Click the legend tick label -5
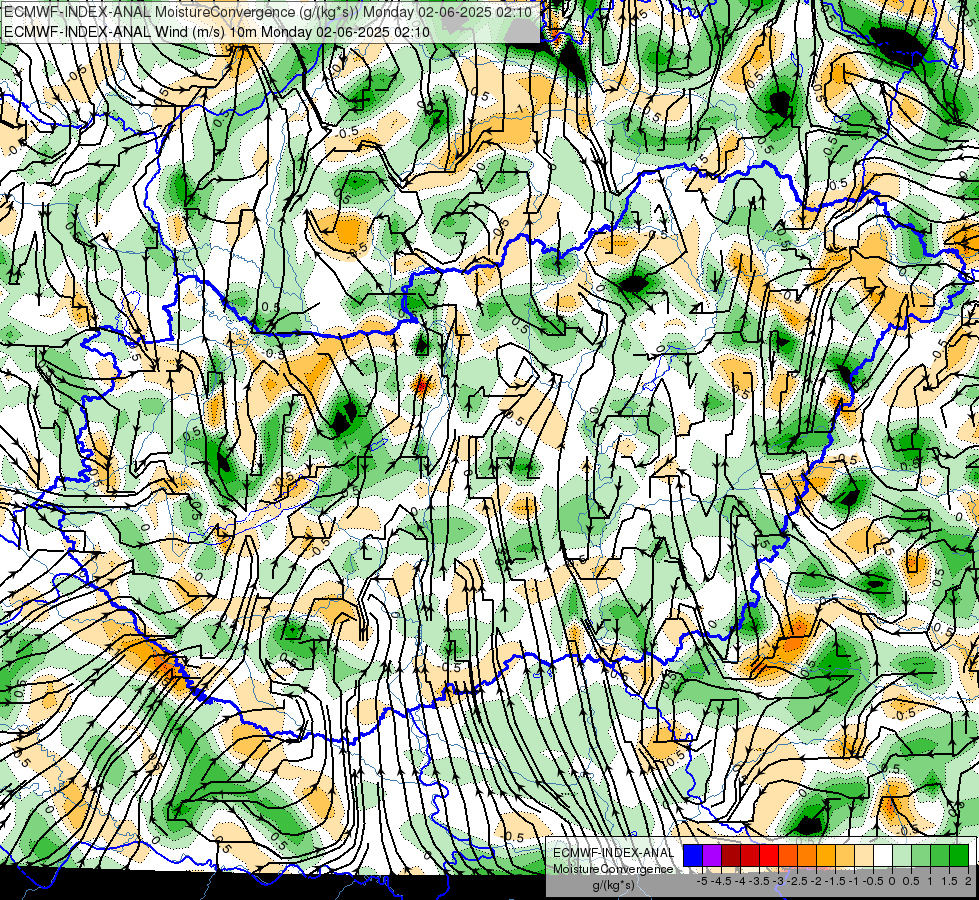The width and height of the screenshot is (979, 900). (702, 881)
